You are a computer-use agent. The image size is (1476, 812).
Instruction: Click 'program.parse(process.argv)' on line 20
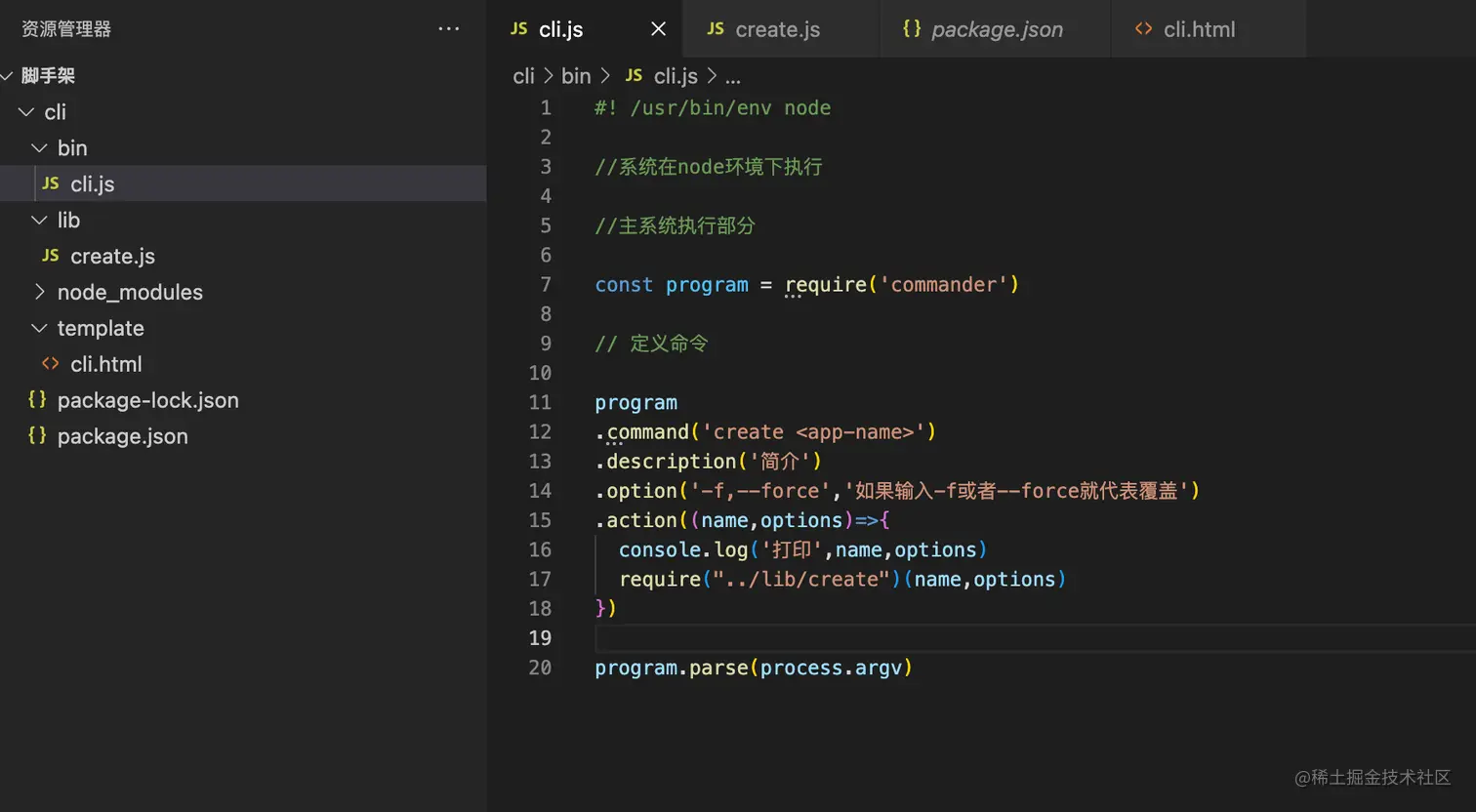tap(754, 669)
